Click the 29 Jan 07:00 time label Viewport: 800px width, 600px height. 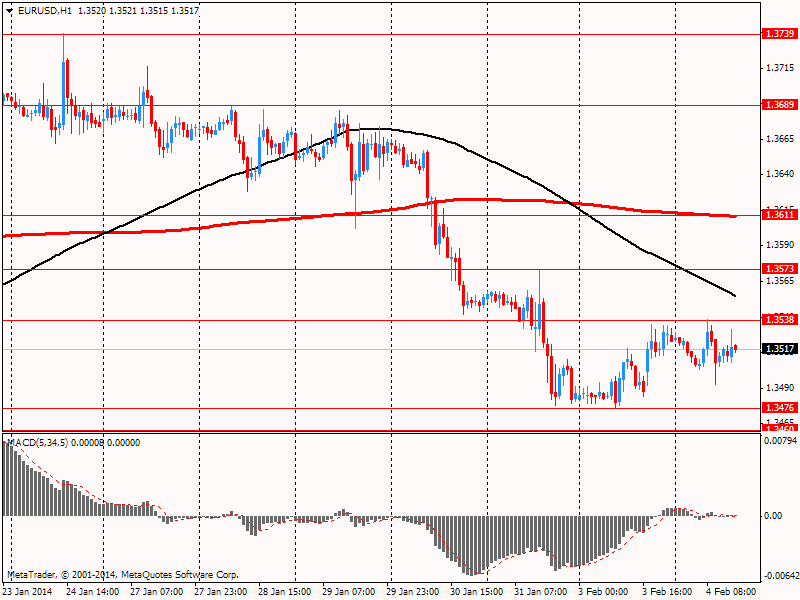tap(348, 592)
